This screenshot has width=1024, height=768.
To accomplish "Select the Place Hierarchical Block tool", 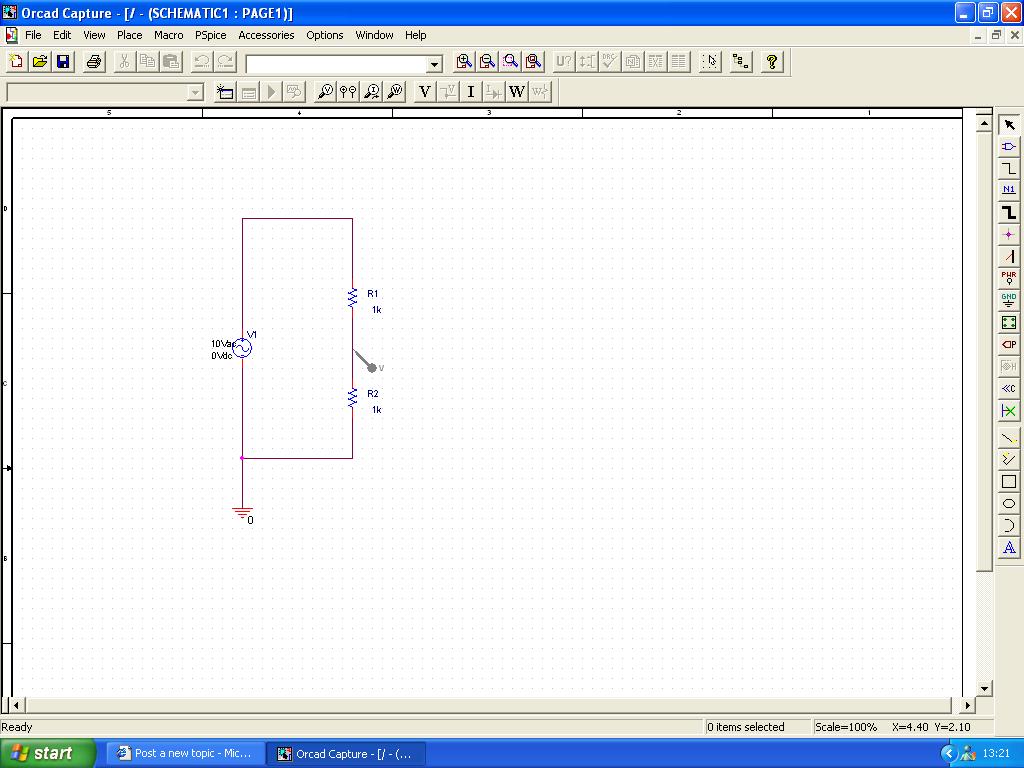I will click(x=1009, y=323).
